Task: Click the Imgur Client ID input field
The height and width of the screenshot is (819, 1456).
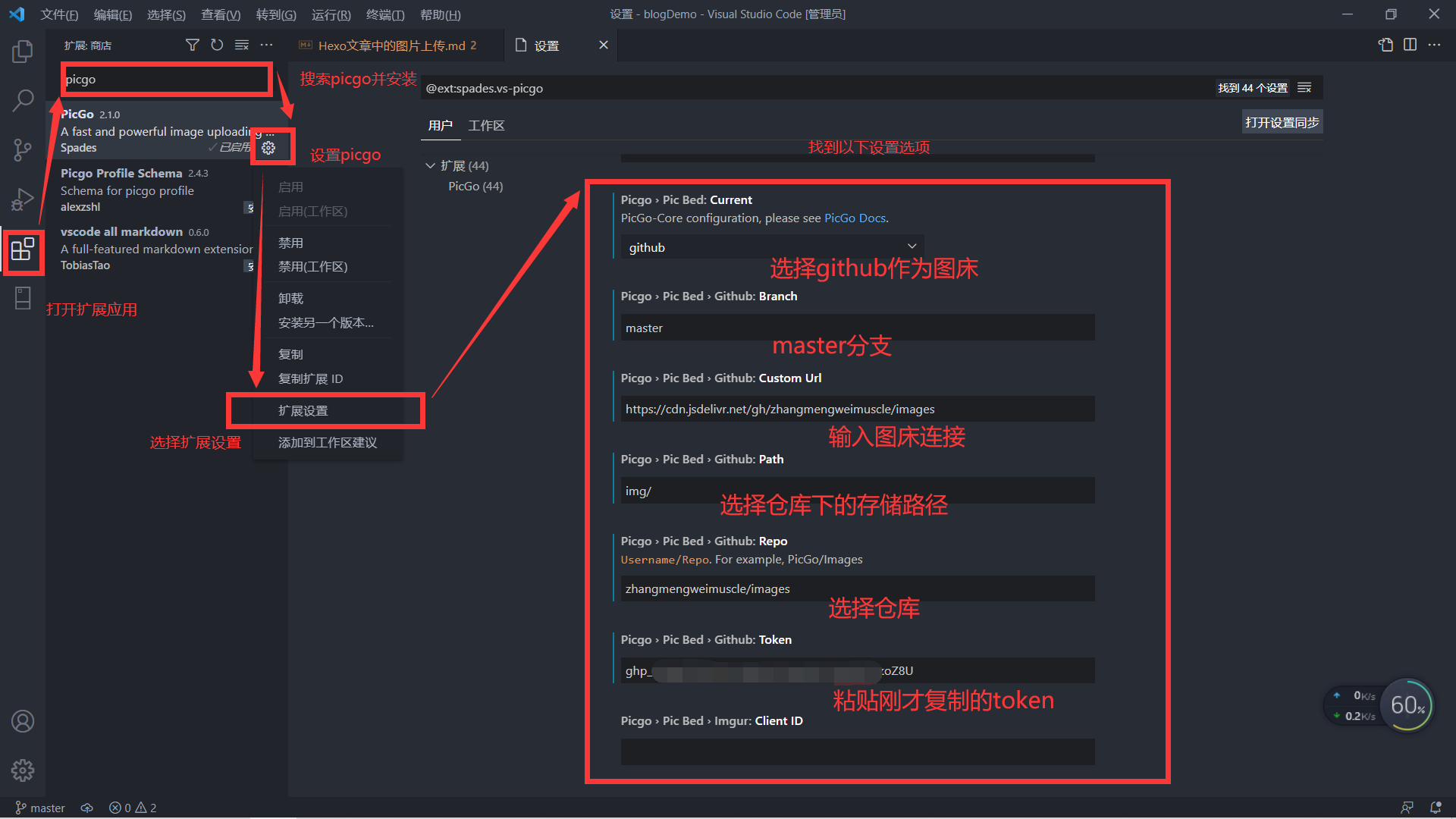Action: point(858,752)
